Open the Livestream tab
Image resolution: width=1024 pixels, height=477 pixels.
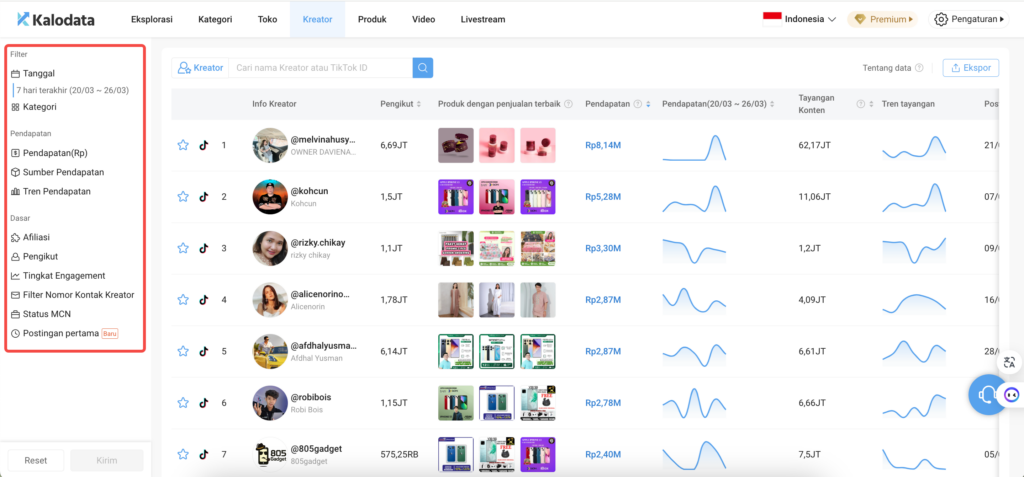(483, 20)
